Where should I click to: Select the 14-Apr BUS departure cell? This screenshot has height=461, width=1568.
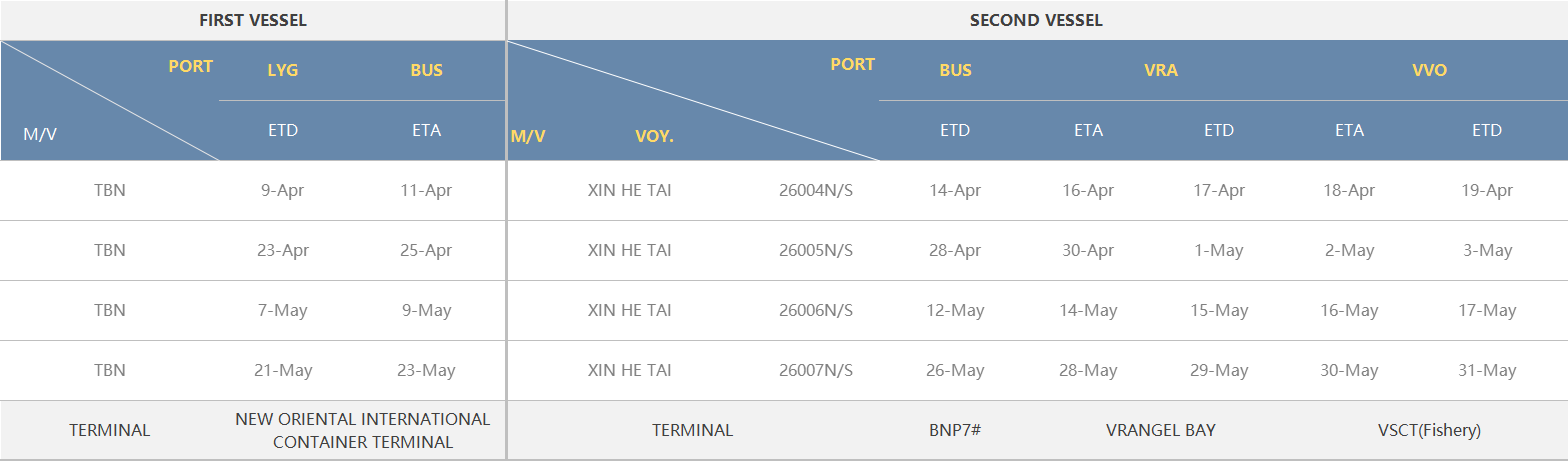coord(954,191)
